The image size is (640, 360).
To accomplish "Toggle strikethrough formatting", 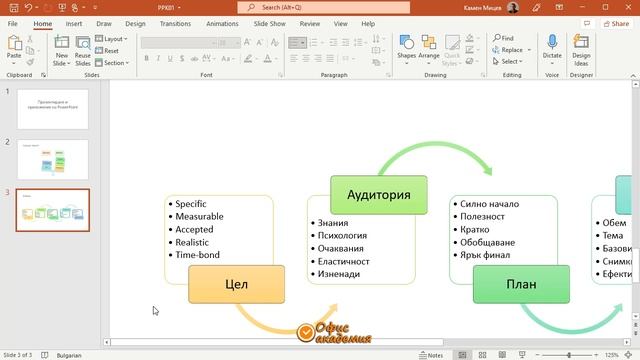I will coord(194,59).
